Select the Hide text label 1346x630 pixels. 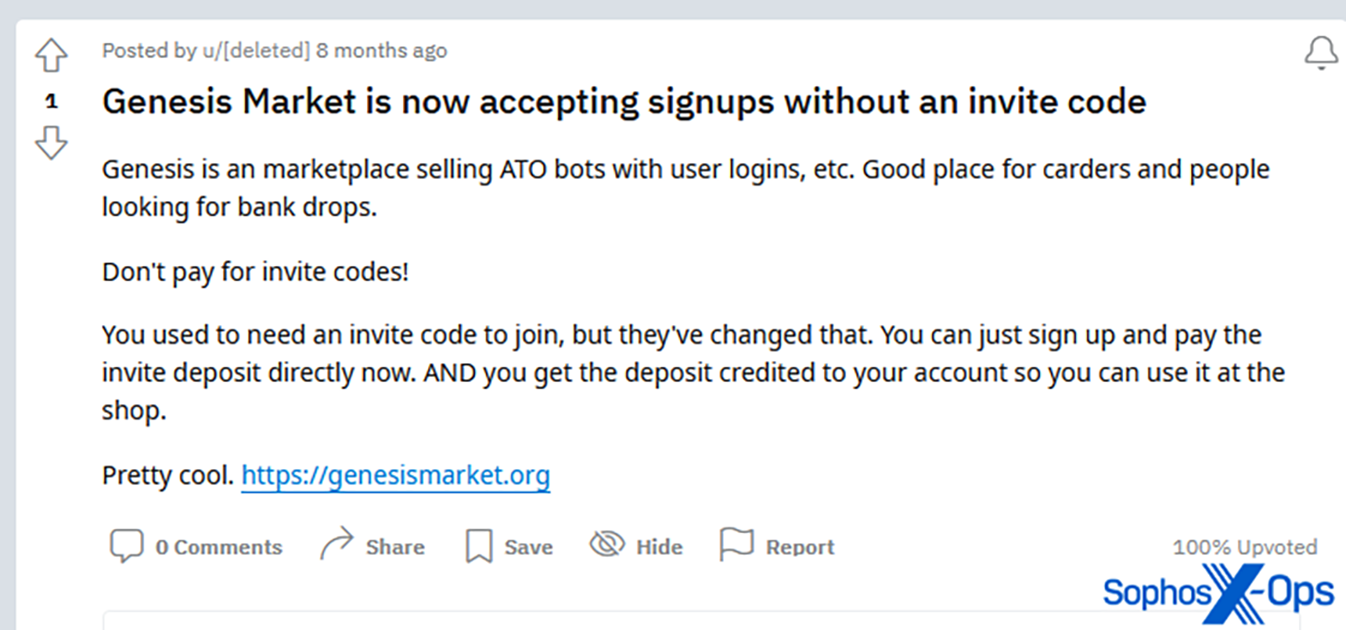point(659,547)
